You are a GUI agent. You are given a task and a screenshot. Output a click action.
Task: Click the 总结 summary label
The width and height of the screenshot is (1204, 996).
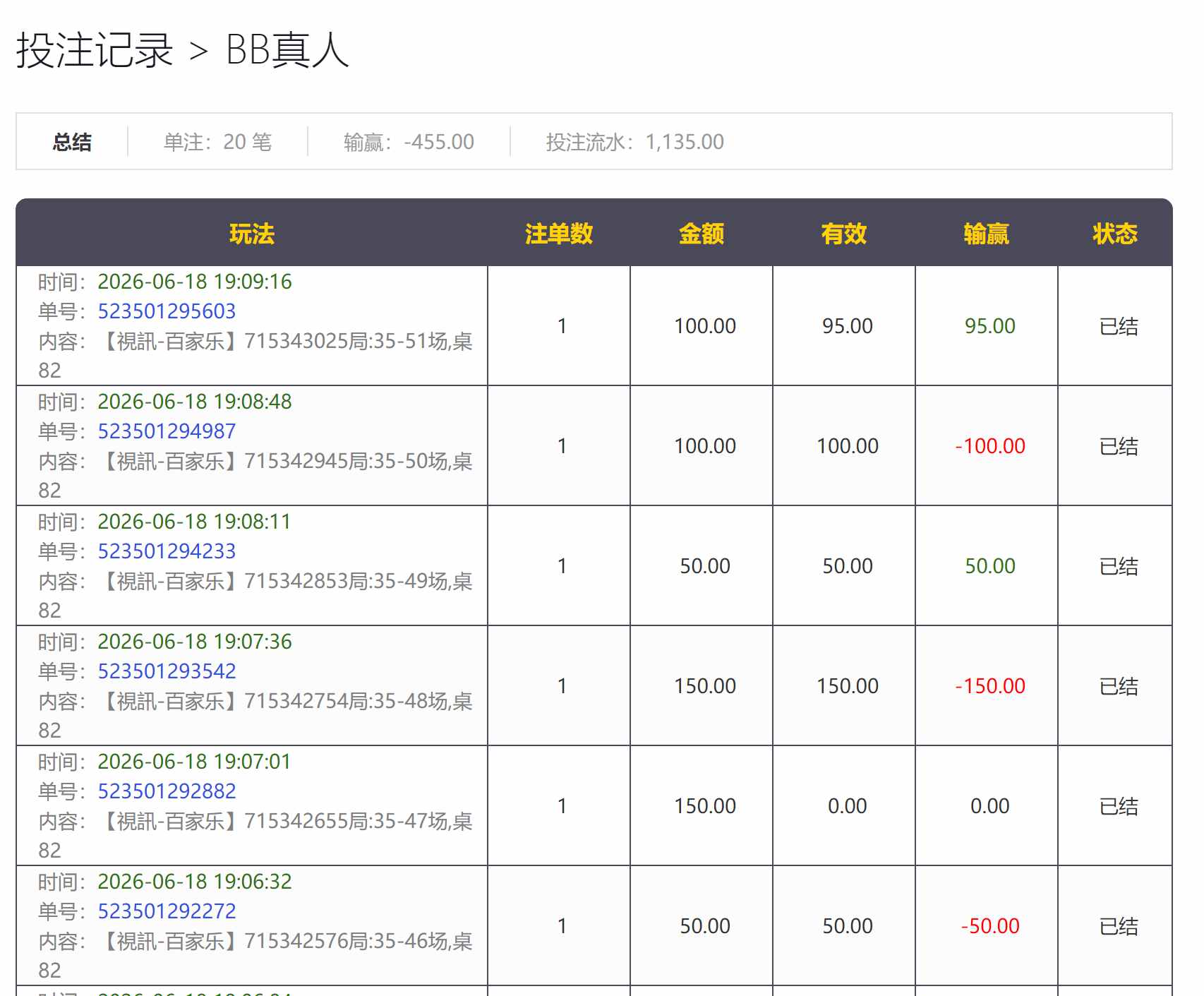click(x=72, y=142)
